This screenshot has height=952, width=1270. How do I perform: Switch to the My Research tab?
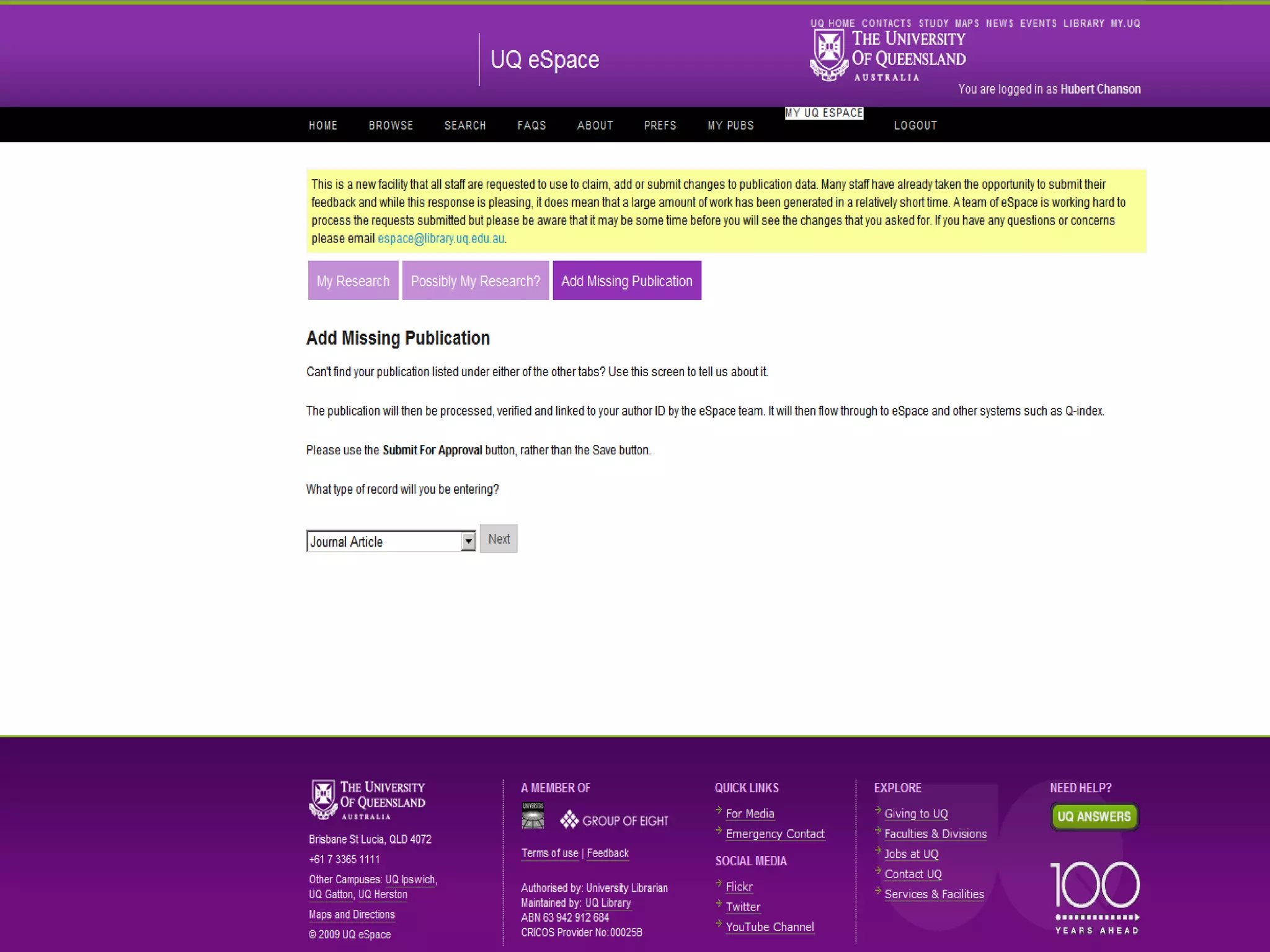tap(353, 281)
